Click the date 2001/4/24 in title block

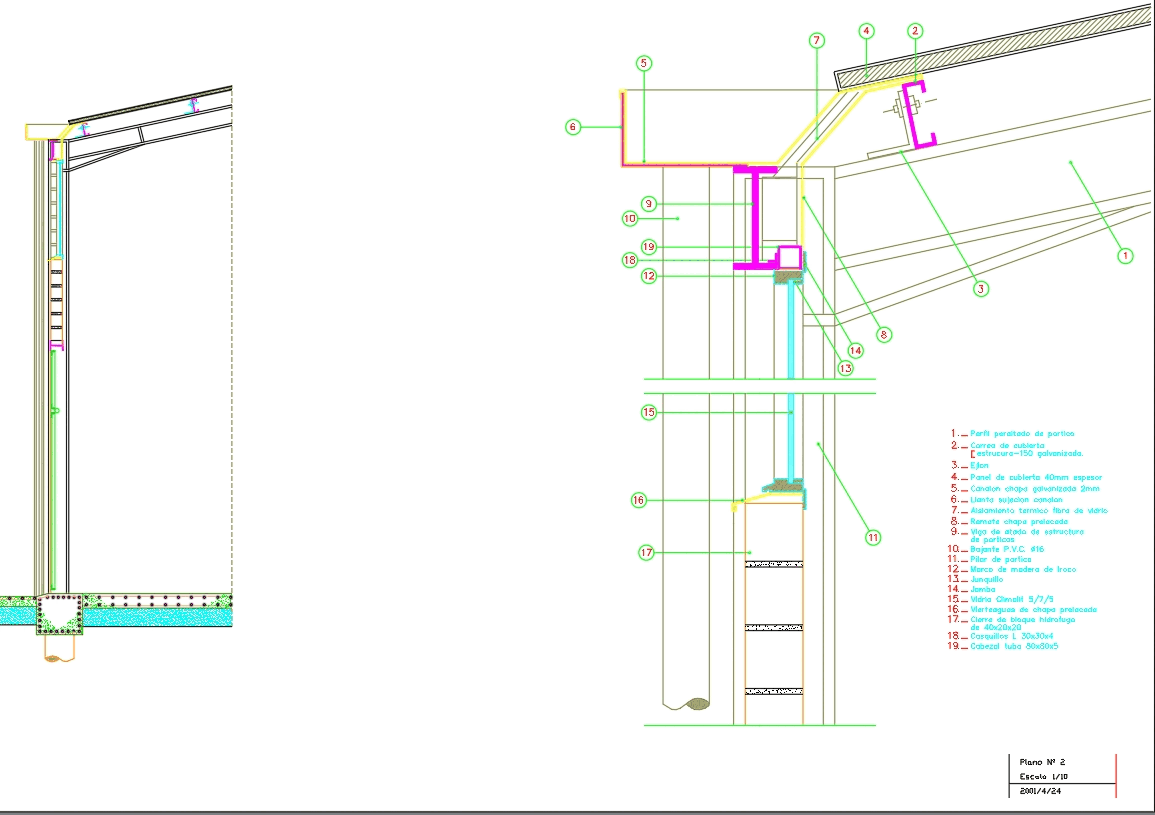(1039, 790)
